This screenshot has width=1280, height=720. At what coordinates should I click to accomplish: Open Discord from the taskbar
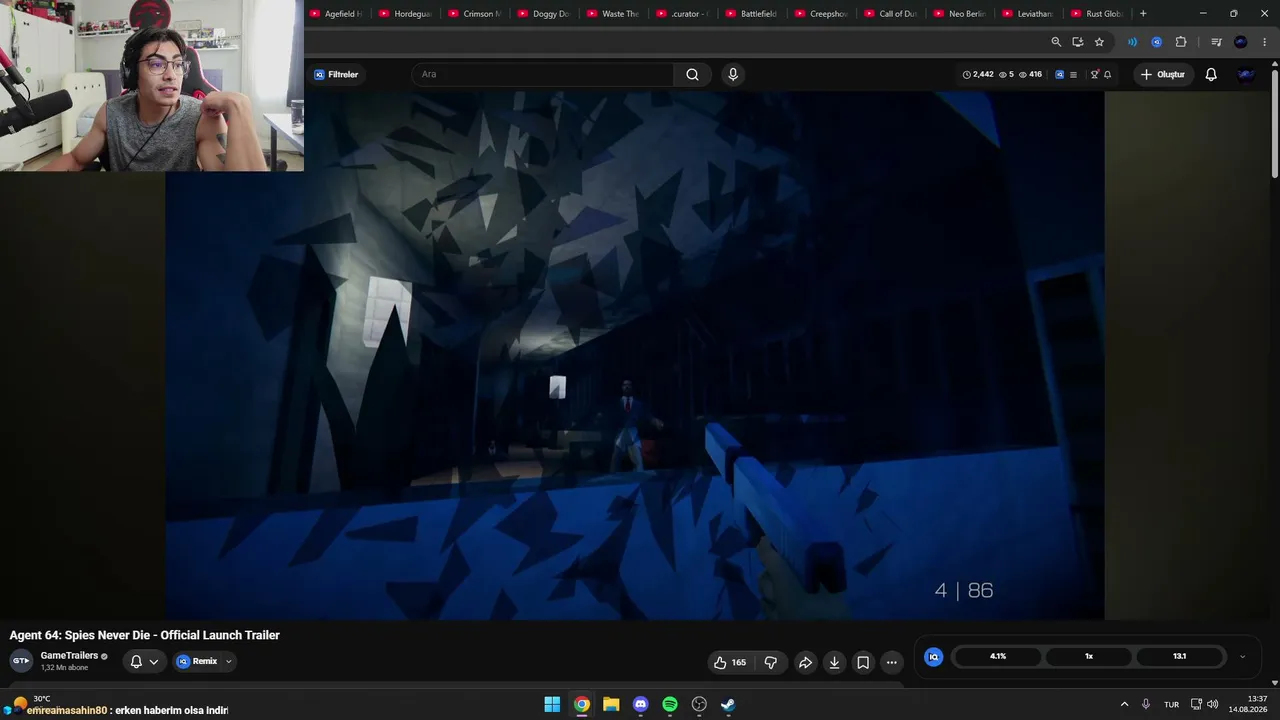pos(640,704)
